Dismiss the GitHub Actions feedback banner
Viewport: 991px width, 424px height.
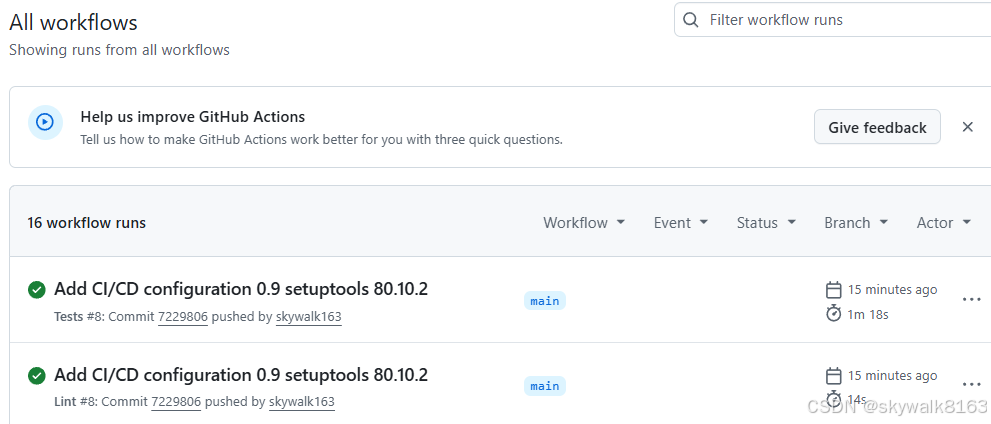tap(967, 127)
